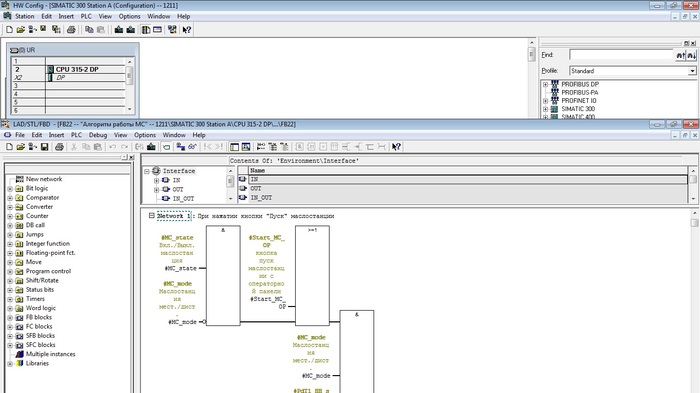Click Open station icon in HW Config toolbar
700x393 pixels.
click(x=21, y=30)
